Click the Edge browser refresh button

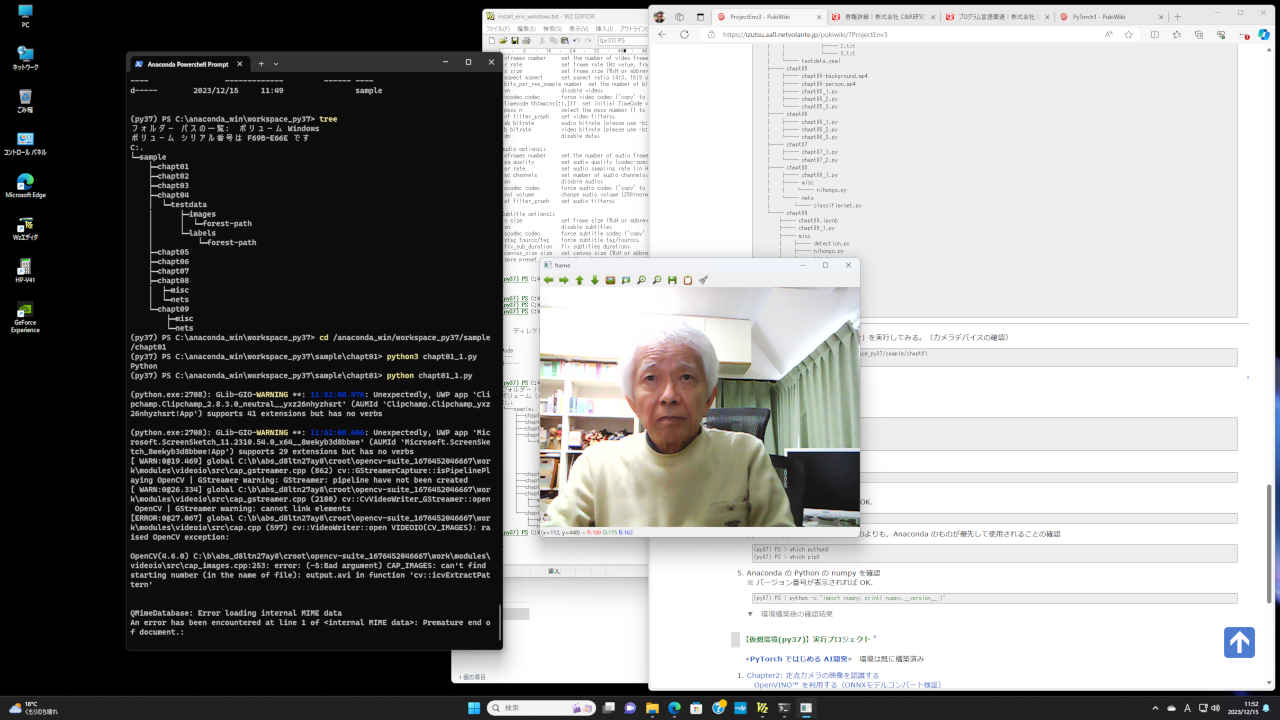tap(685, 34)
